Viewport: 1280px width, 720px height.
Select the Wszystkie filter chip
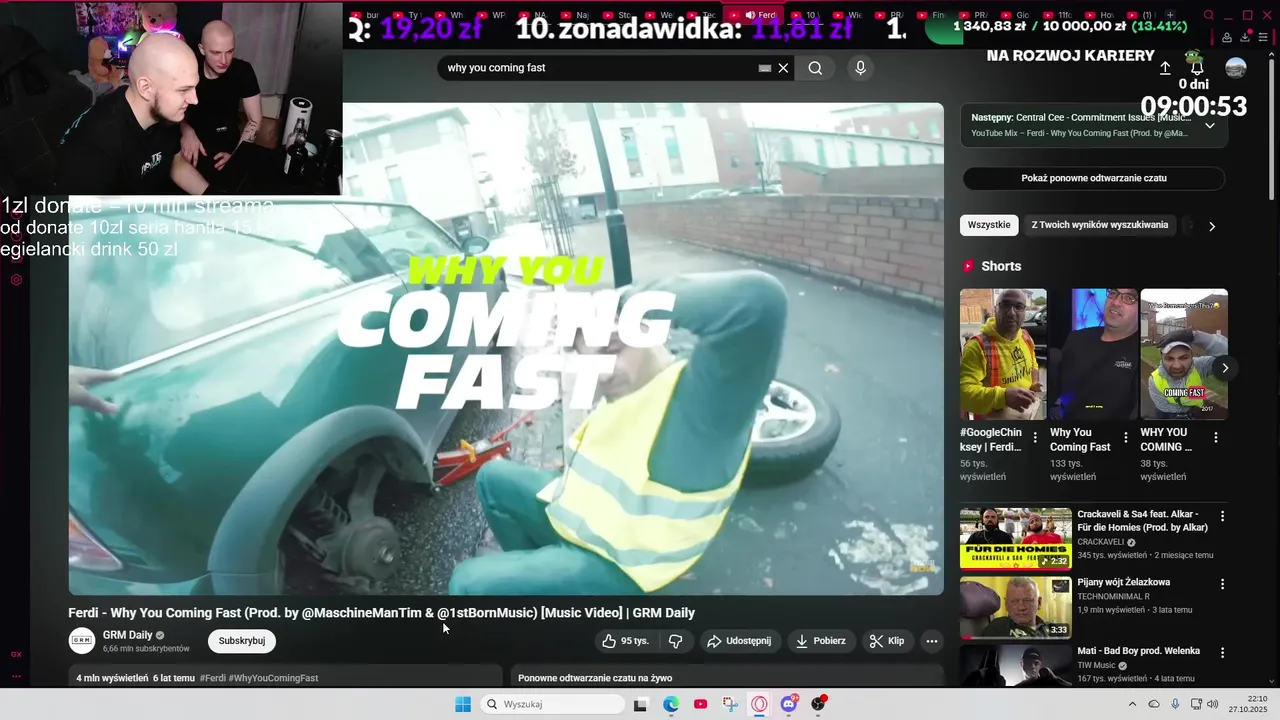[x=989, y=225]
